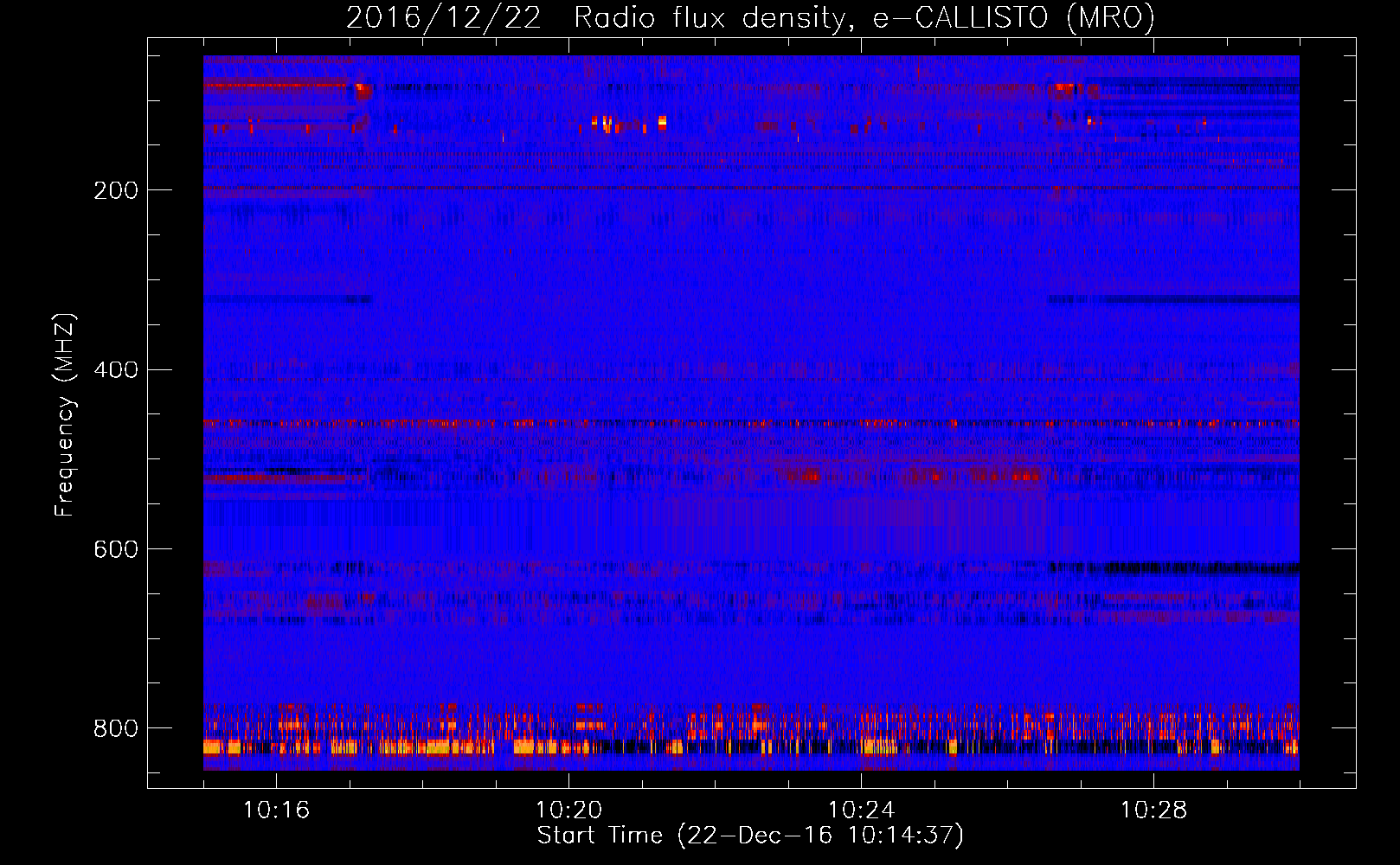The height and width of the screenshot is (865, 1400).
Task: Click the 10:20 time tick label
Action: [x=568, y=811]
